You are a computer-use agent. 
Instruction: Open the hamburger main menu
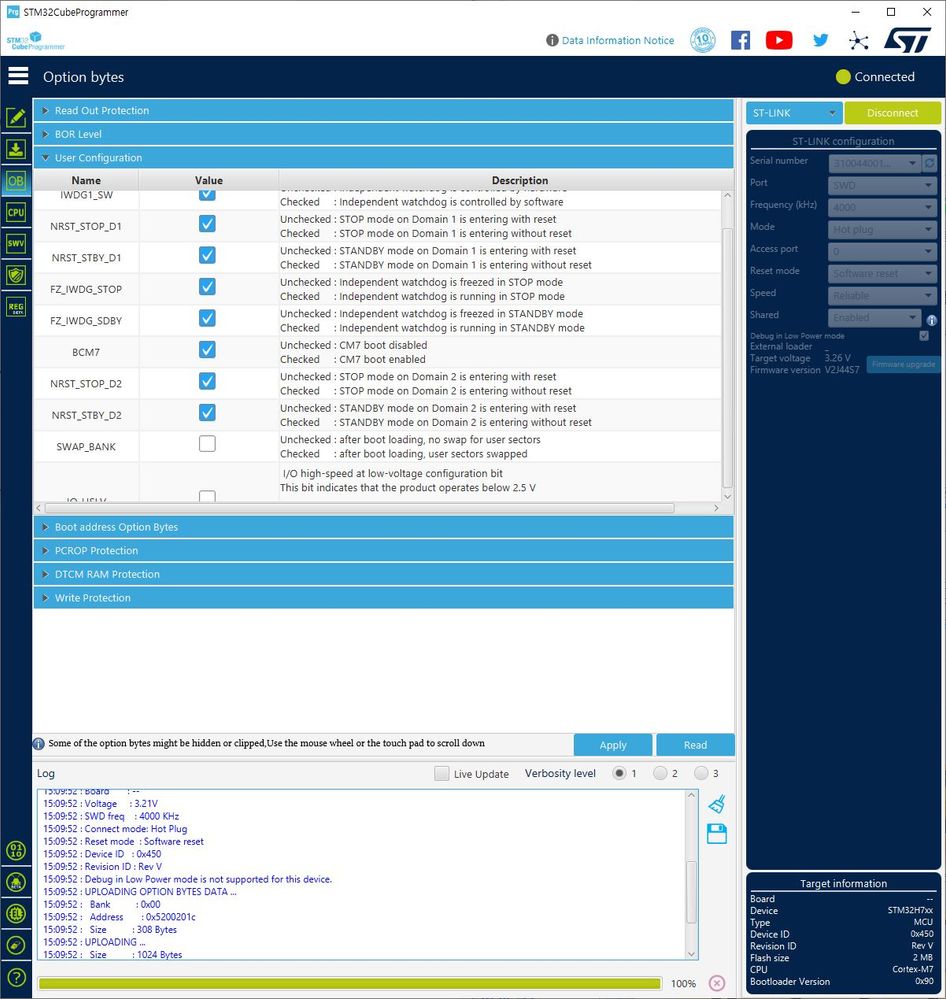click(18, 76)
